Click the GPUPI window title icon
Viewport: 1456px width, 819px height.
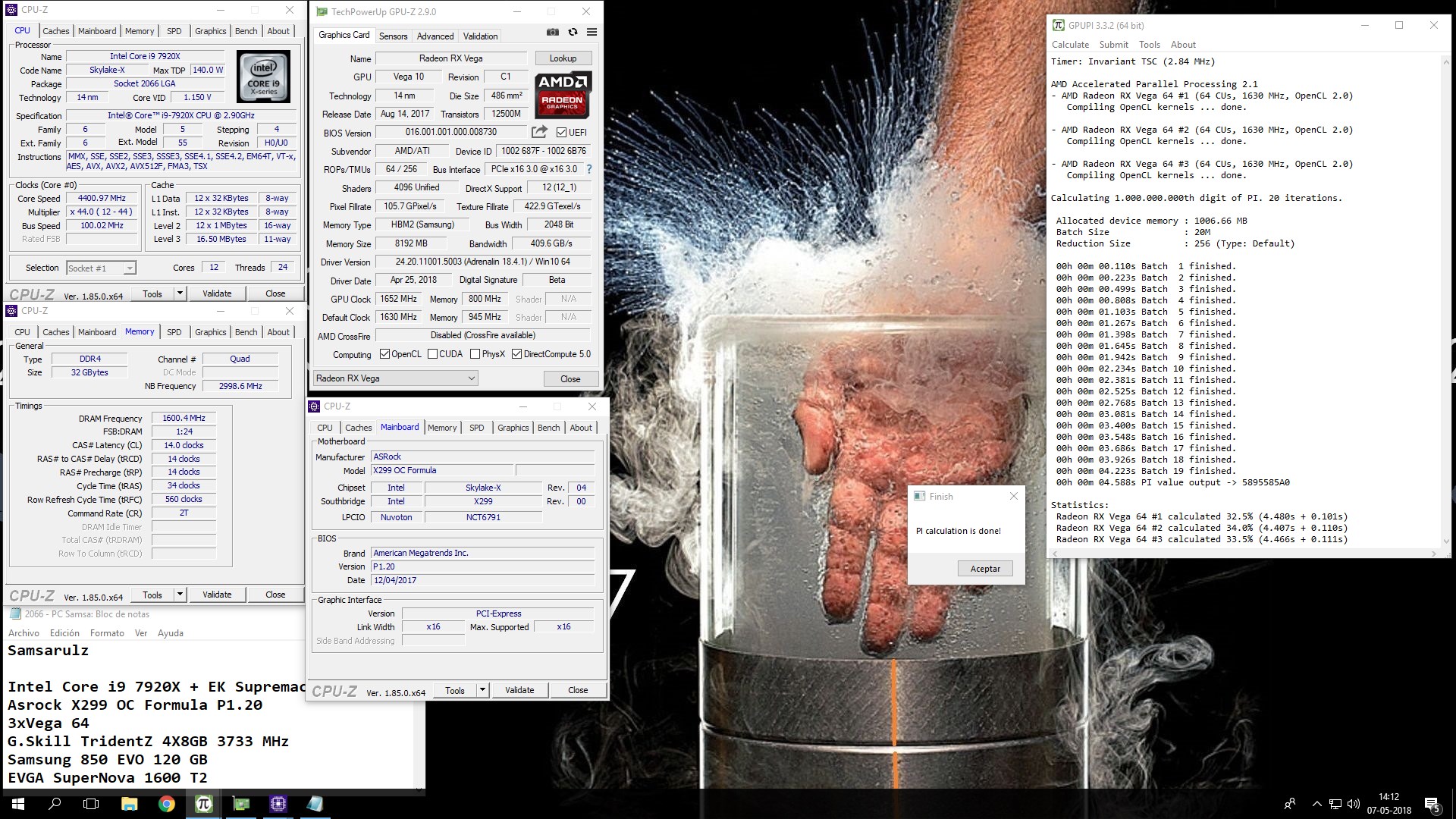tap(1058, 25)
